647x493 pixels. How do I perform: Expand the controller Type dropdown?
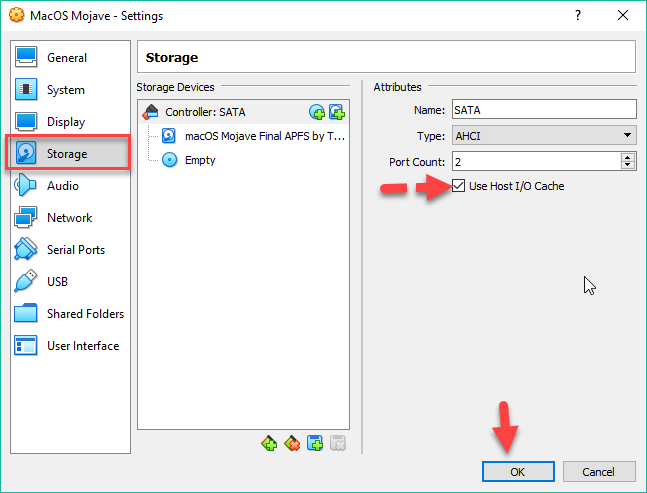543,135
